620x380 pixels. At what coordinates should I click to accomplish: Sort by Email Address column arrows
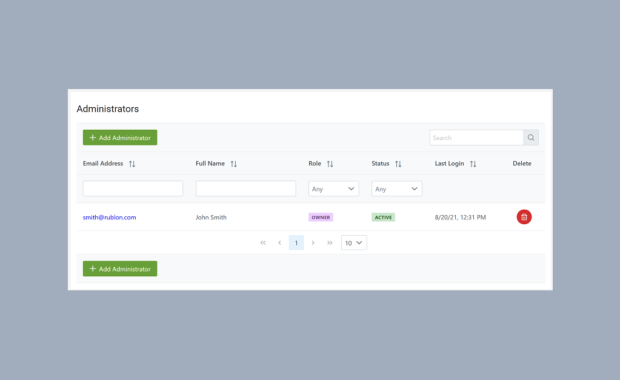point(132,164)
